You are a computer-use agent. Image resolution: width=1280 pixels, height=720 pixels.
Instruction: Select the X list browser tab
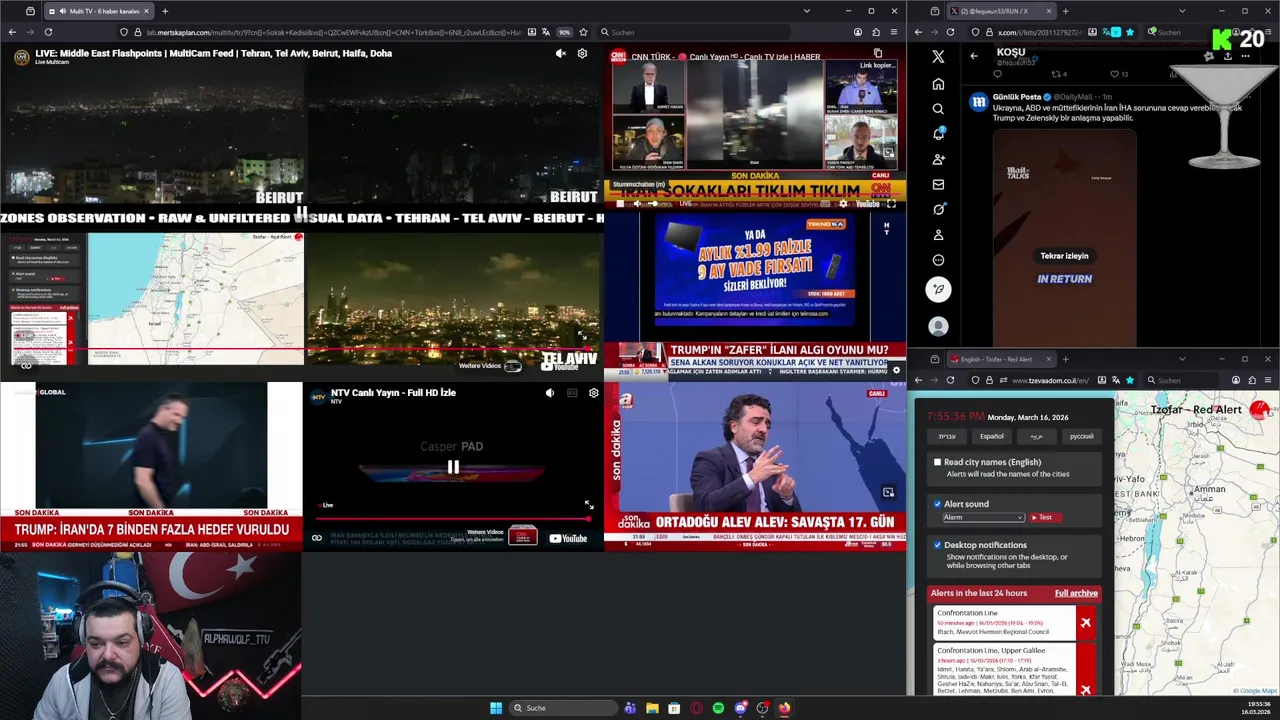coord(1001,11)
